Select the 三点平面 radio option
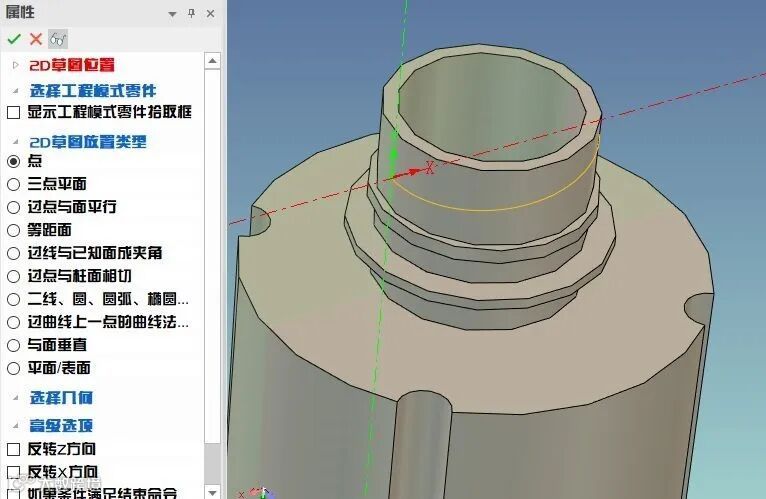Image resolution: width=766 pixels, height=499 pixels. click(x=14, y=184)
